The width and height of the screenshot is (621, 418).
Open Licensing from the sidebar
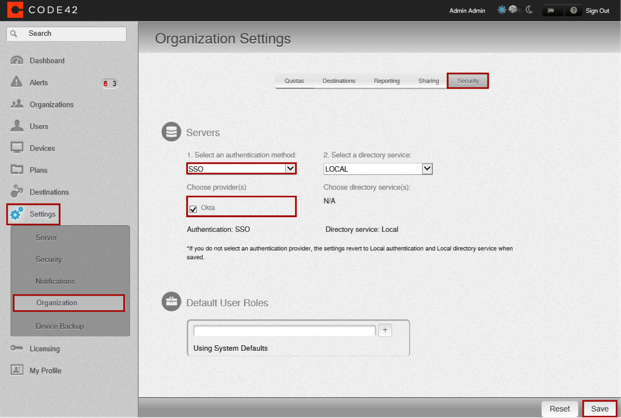pyautogui.click(x=44, y=349)
